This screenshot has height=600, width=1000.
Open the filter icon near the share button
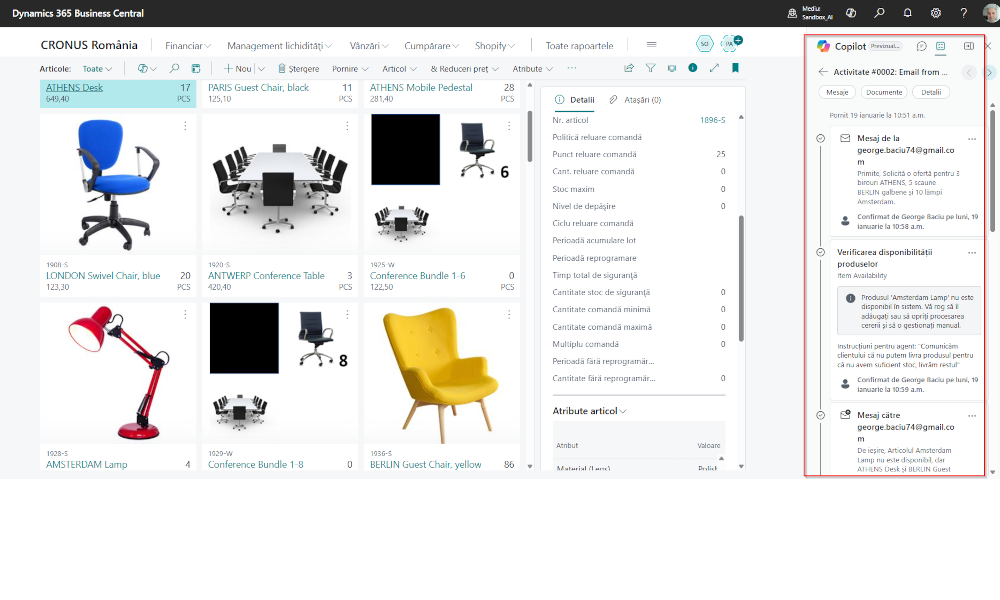pyautogui.click(x=648, y=68)
